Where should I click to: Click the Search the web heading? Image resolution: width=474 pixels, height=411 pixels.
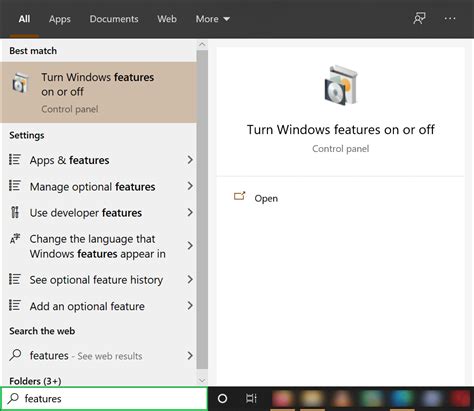coord(42,331)
